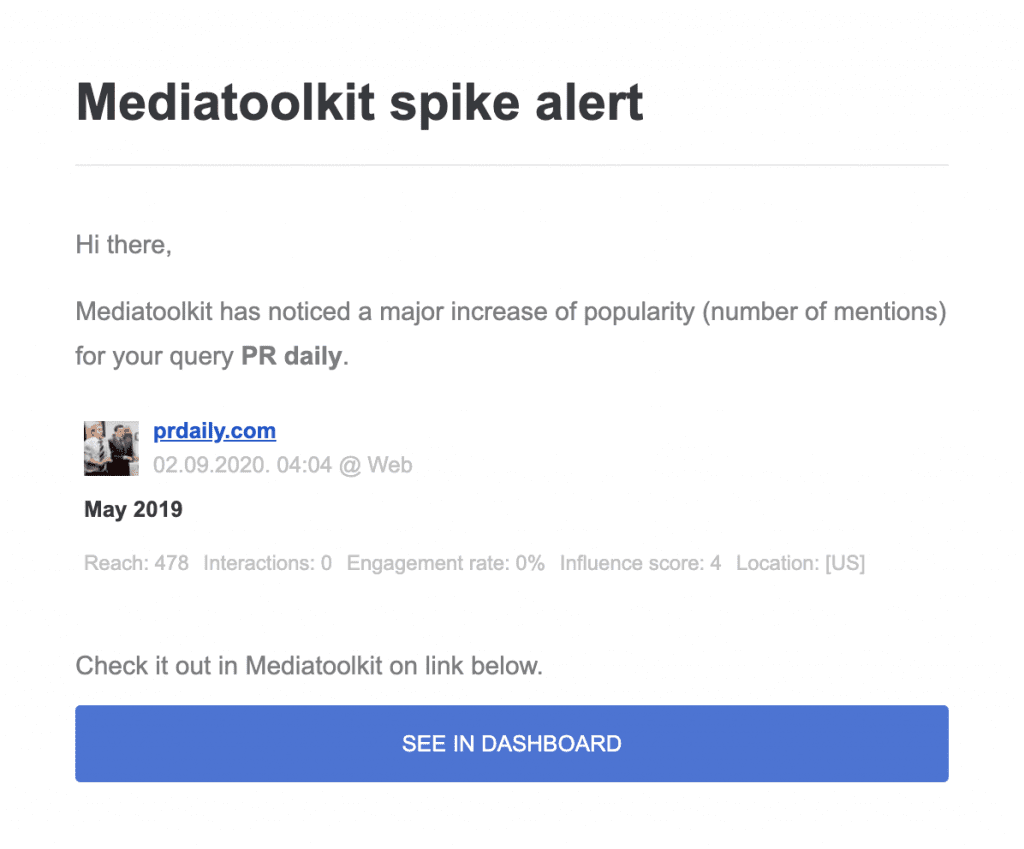Select the prdaily.com article thumbnail
1024x849 pixels.
pos(110,448)
